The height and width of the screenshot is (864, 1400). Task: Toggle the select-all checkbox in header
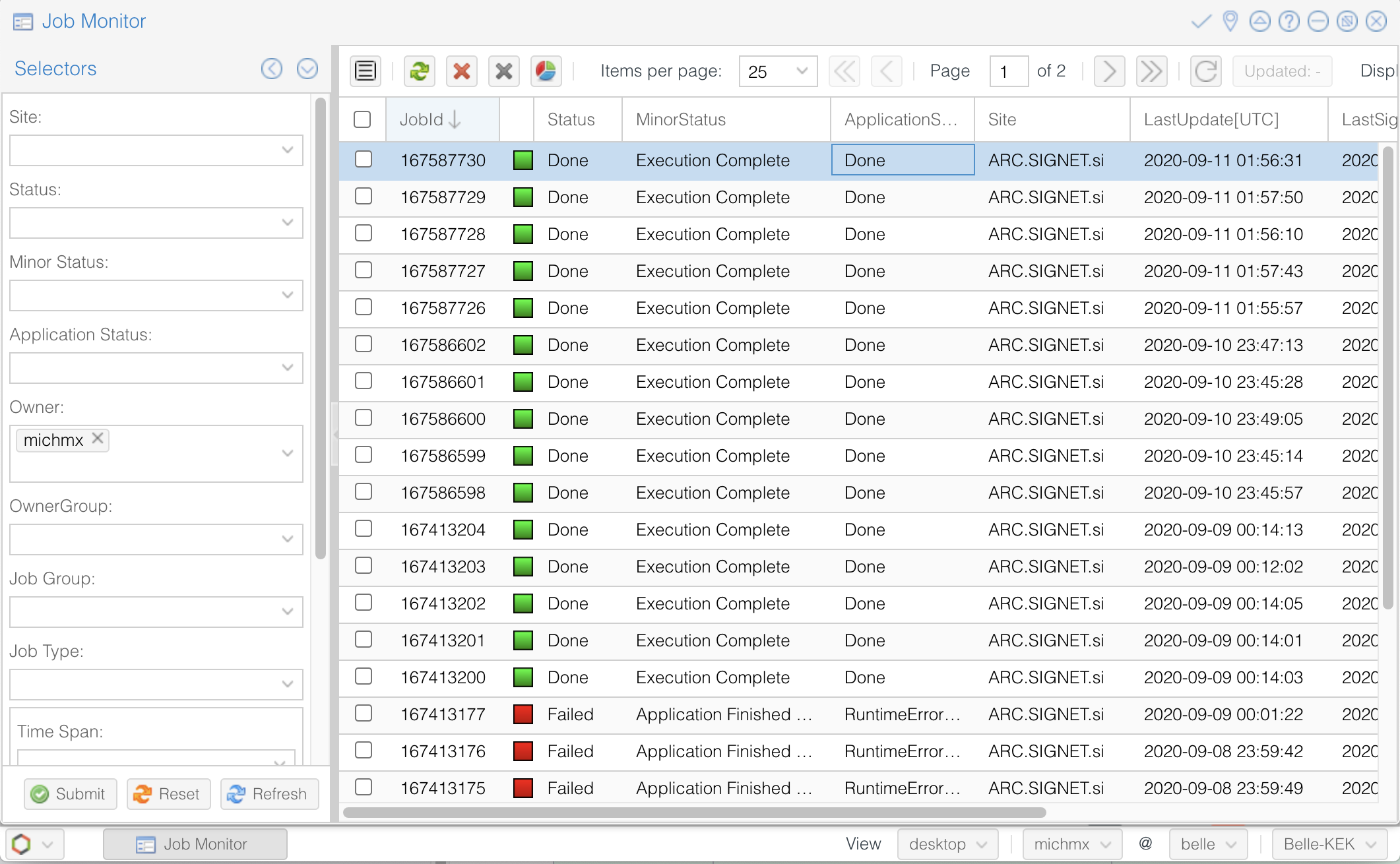(362, 119)
